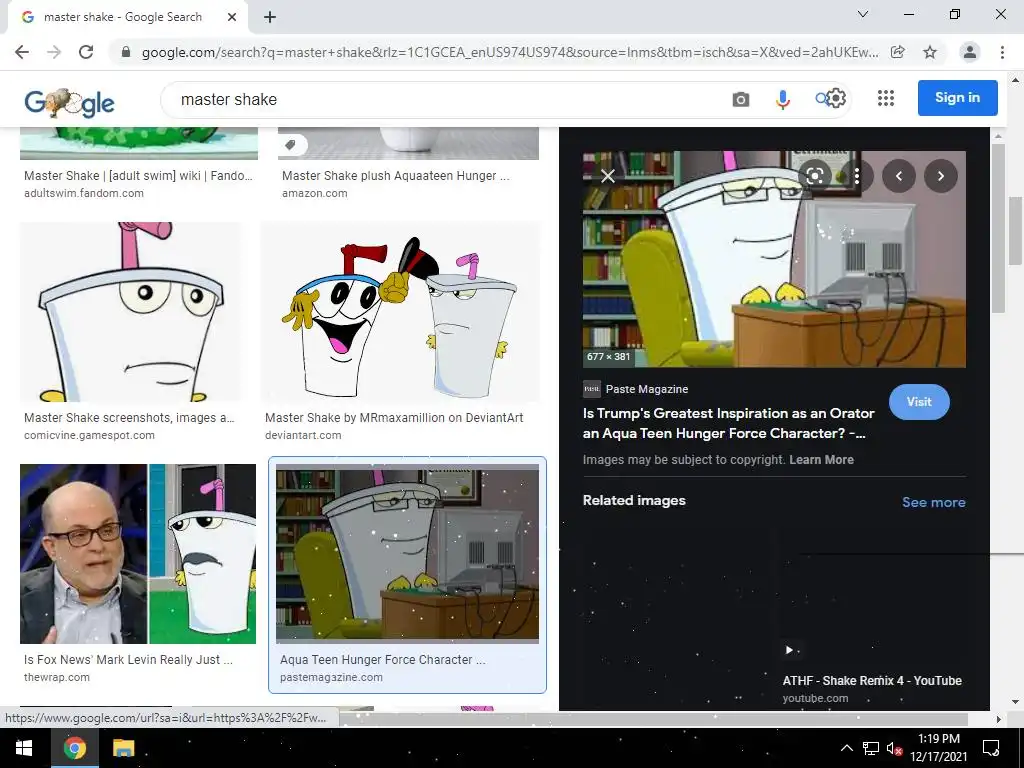Screen dimensions: 1024x768
Task: Open preview panel more options menu
Action: (x=857, y=176)
